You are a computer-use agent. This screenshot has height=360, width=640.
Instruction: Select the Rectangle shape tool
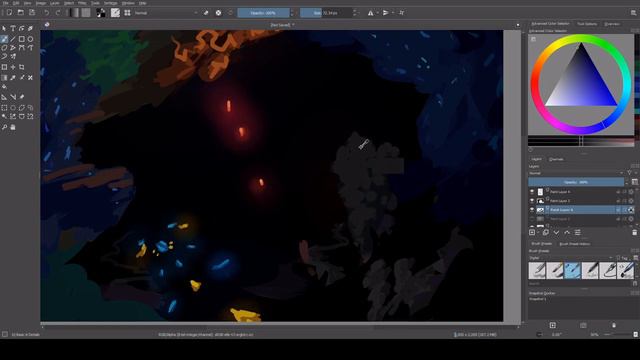(22, 39)
